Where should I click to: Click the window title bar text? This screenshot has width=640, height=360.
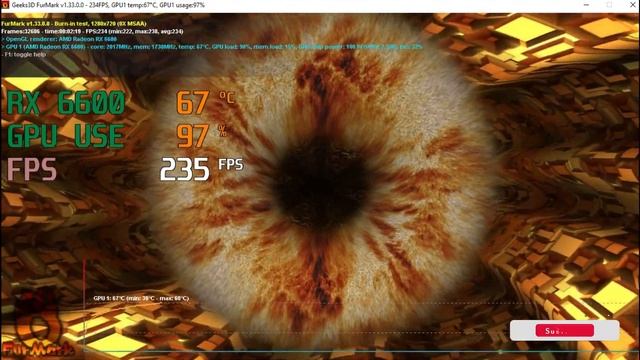pyautogui.click(x=108, y=5)
